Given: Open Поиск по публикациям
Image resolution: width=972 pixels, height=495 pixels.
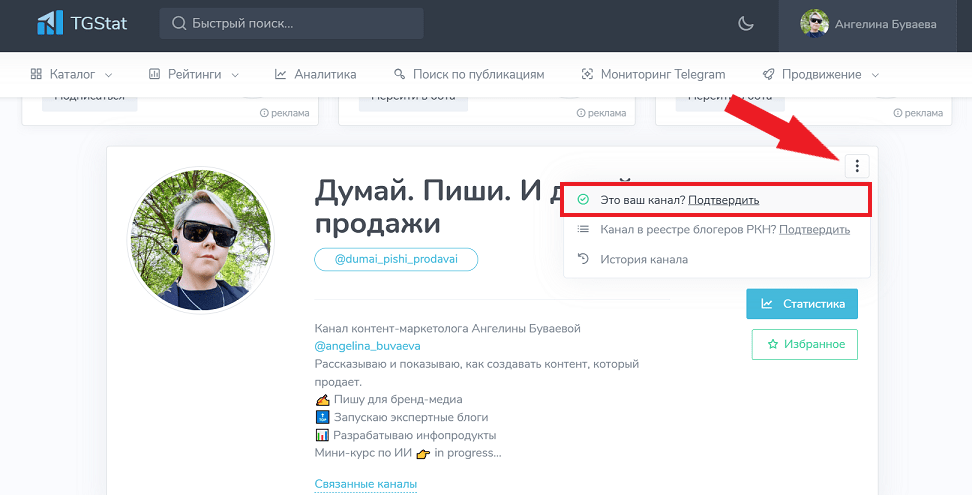Looking at the screenshot, I should click(469, 74).
